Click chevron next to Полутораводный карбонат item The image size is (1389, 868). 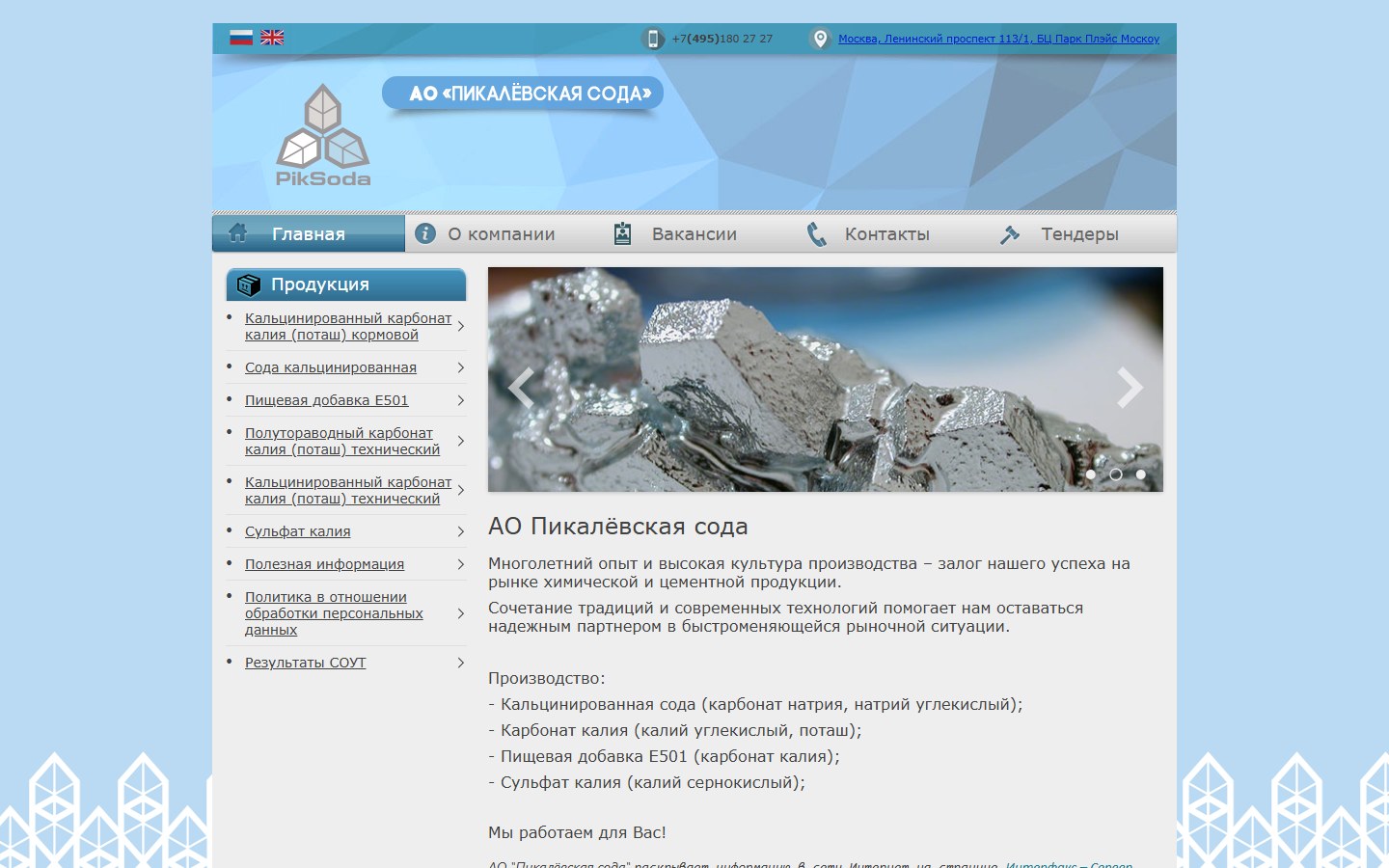point(461,441)
